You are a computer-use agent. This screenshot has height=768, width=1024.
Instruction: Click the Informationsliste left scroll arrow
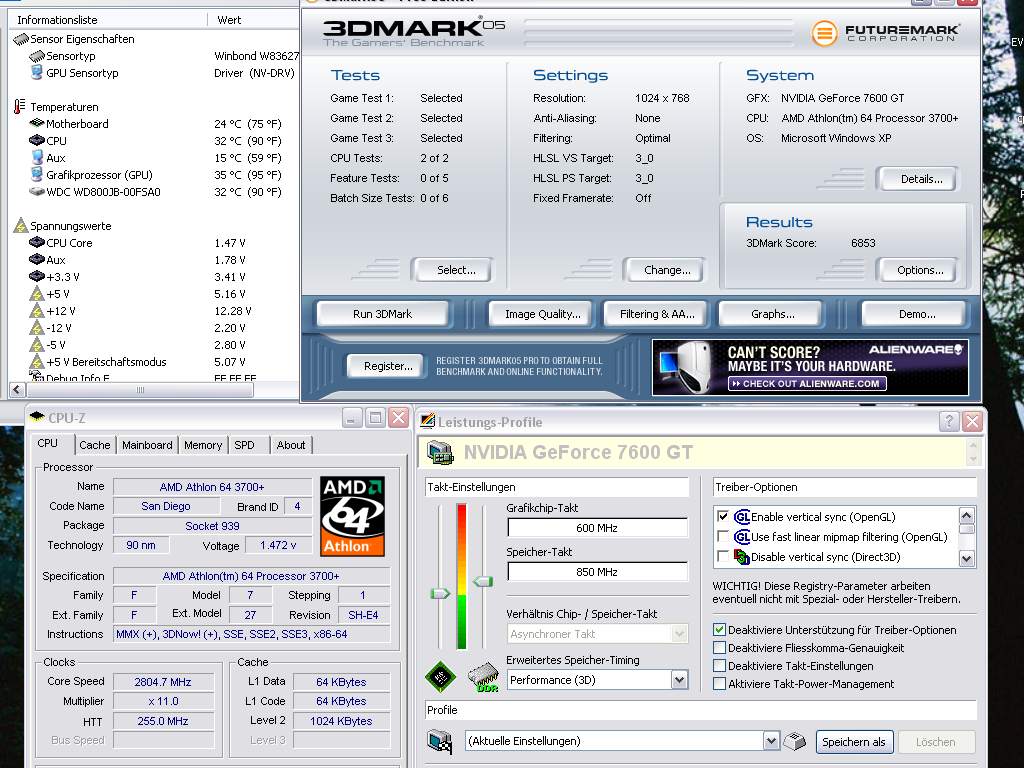(x=18, y=390)
